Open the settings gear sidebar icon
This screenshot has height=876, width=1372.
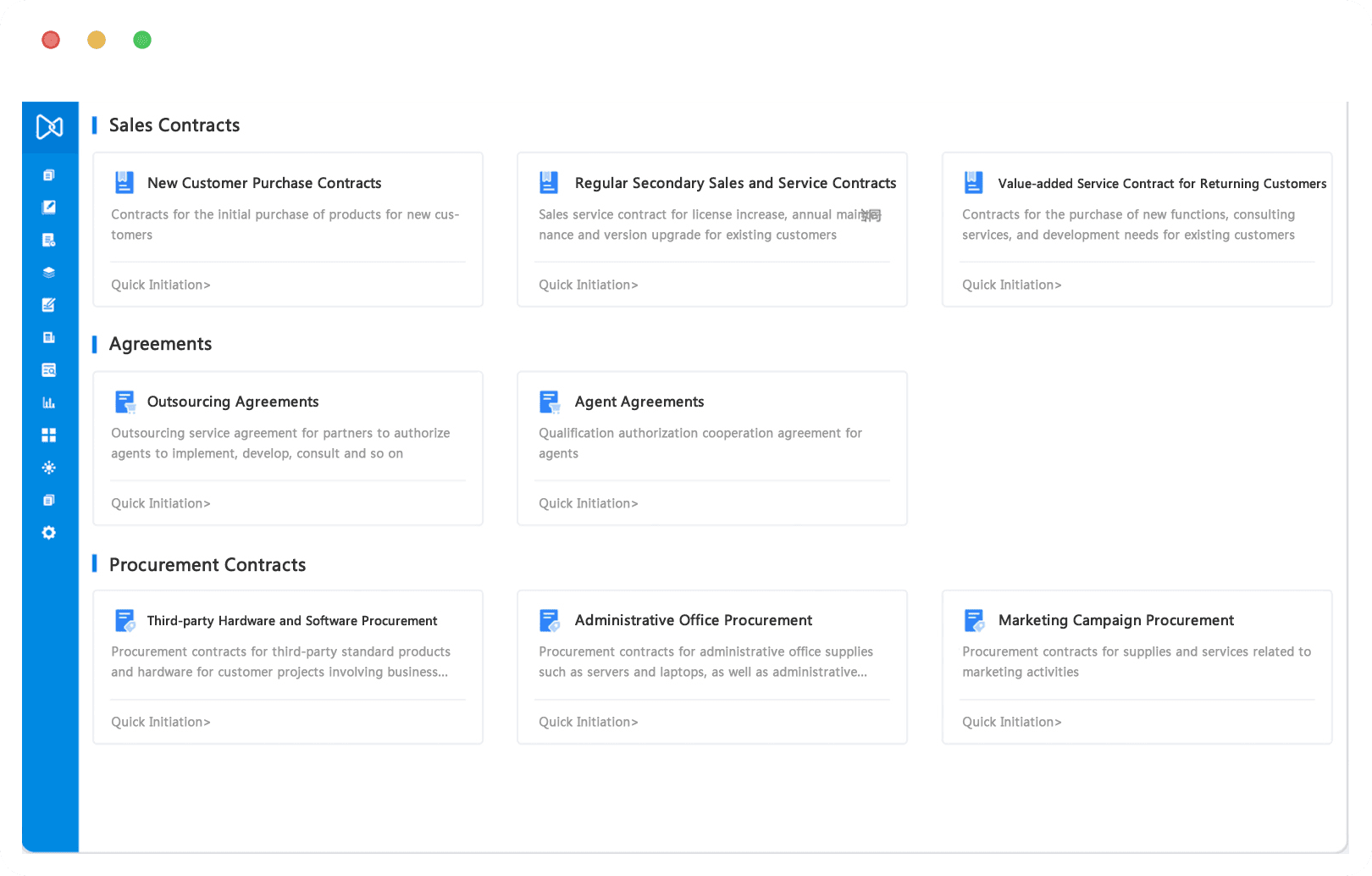coord(49,533)
